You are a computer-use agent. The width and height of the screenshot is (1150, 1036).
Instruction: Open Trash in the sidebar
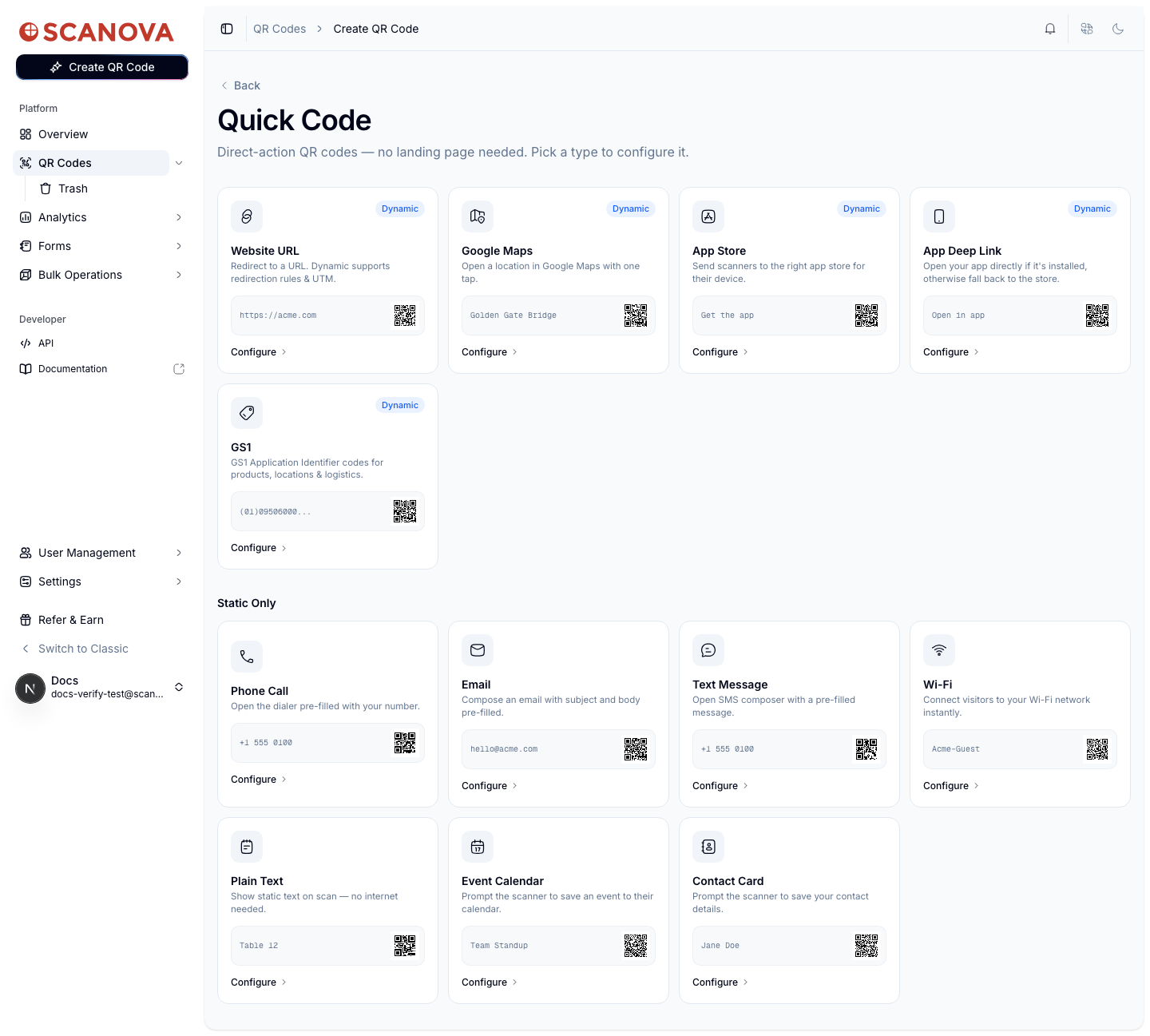[x=112, y=189]
